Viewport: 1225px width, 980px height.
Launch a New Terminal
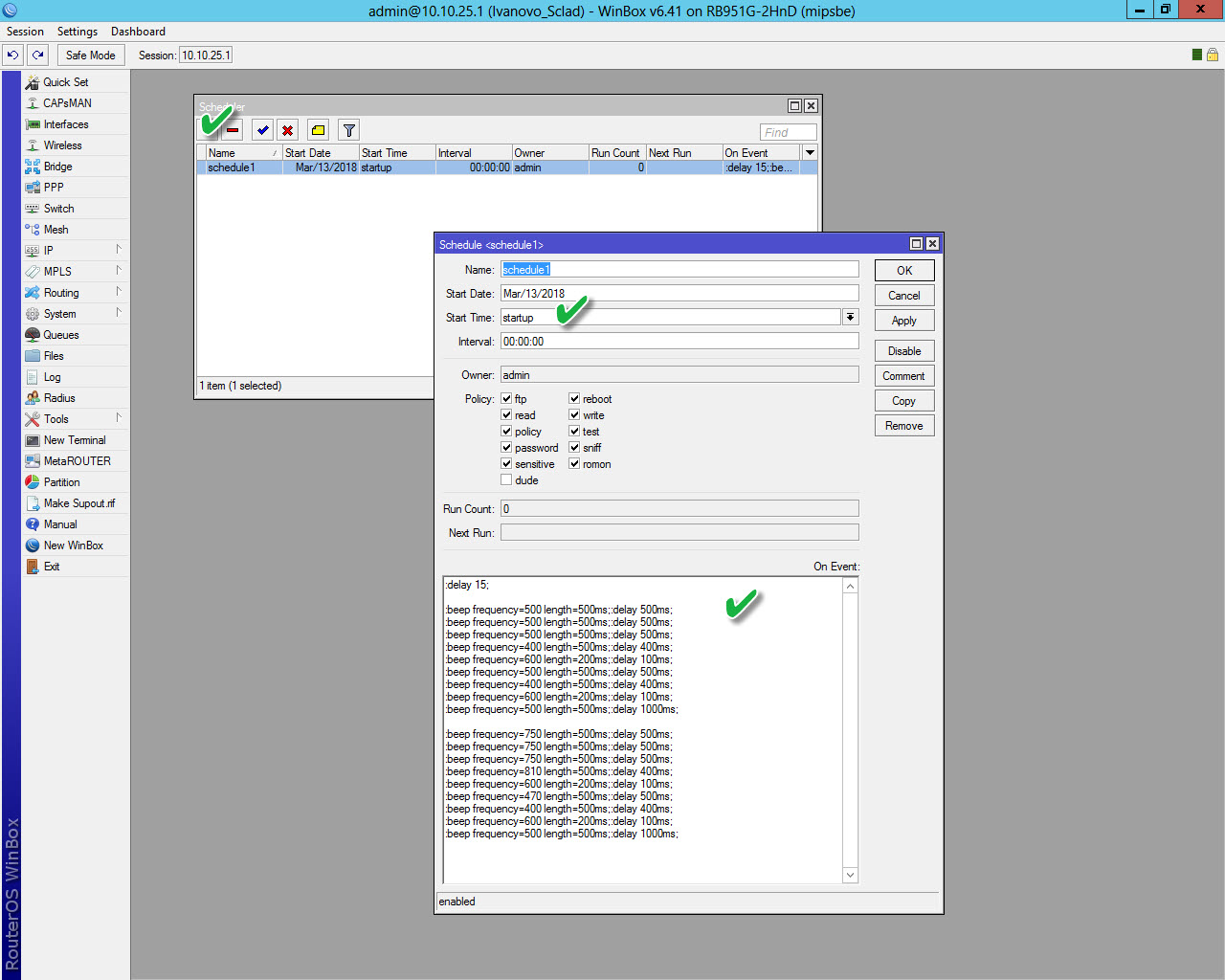click(x=76, y=440)
